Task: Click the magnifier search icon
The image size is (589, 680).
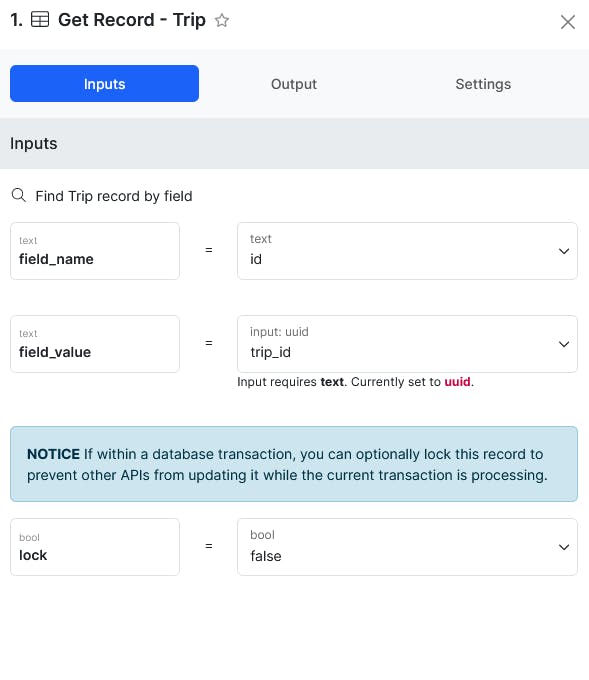Action: [19, 195]
